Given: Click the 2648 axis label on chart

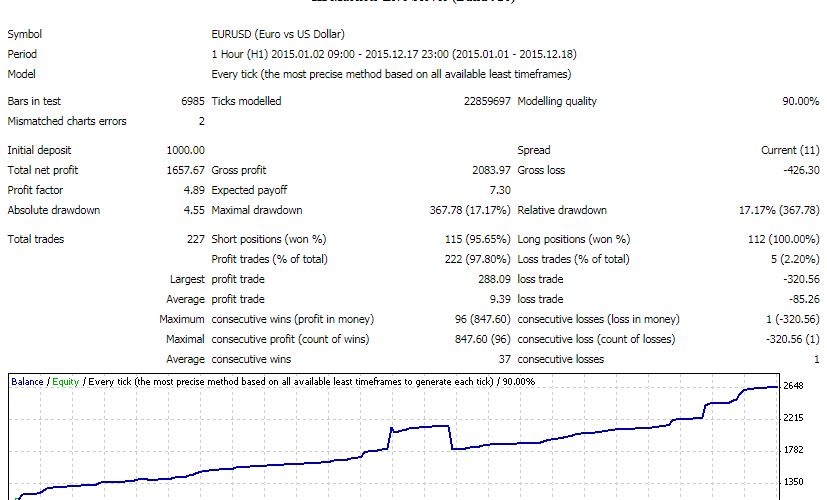Looking at the screenshot, I should coord(796,386).
